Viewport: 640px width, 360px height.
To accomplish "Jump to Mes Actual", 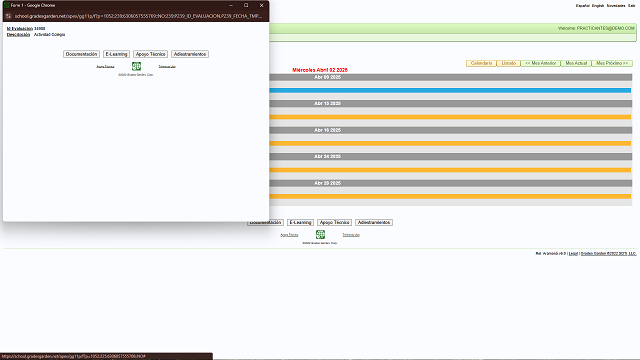I will tap(576, 63).
